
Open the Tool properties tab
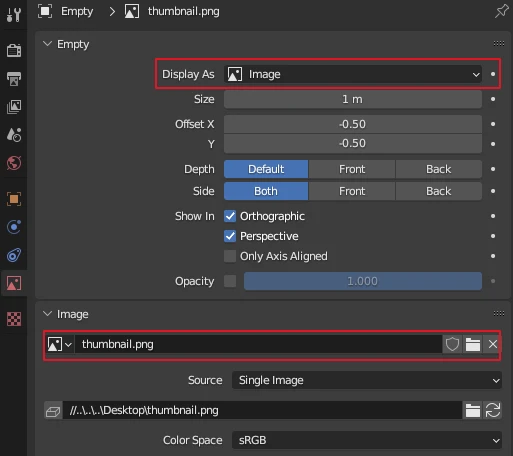click(14, 14)
